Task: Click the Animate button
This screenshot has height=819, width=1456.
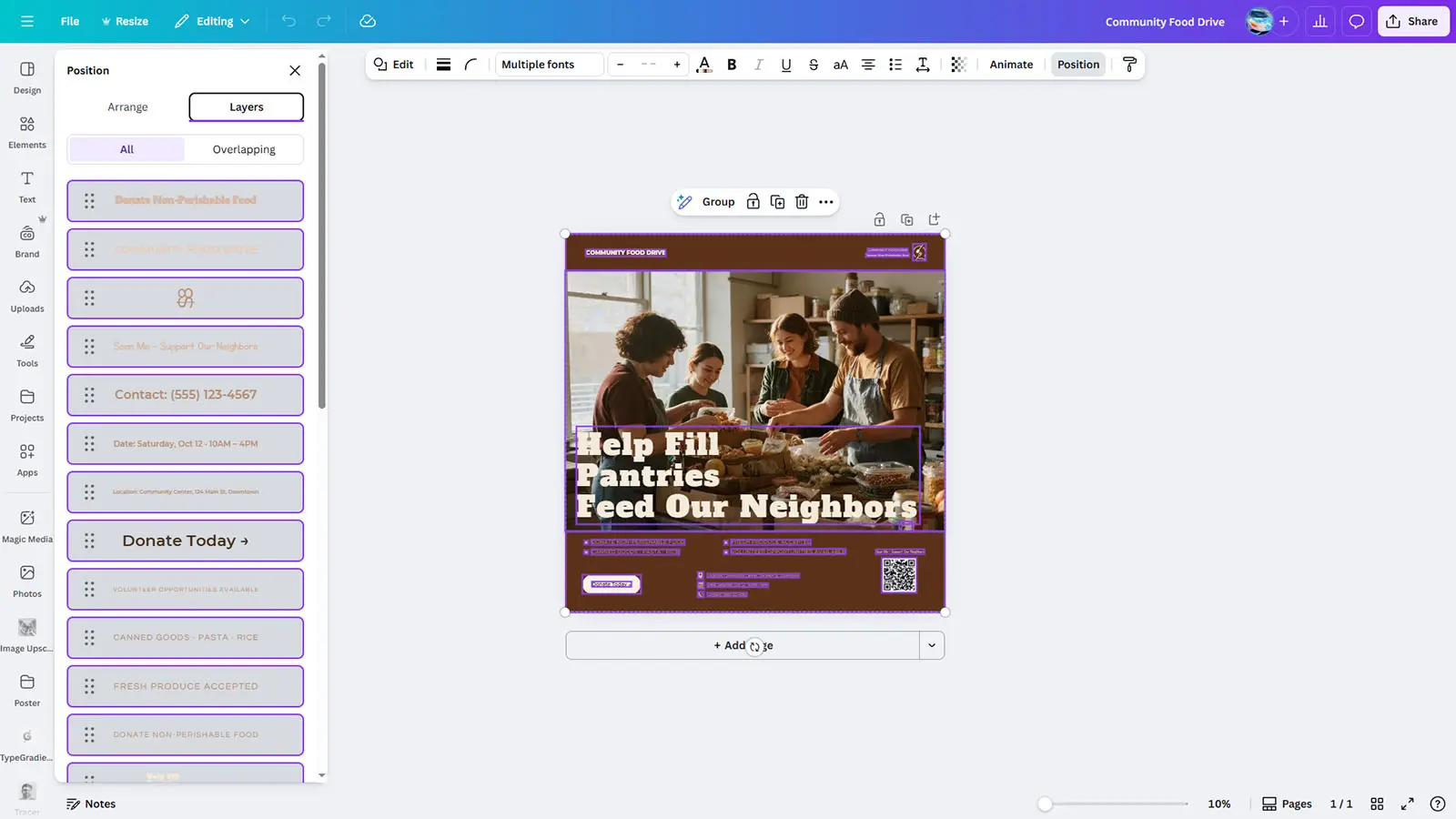Action: pyautogui.click(x=1011, y=65)
